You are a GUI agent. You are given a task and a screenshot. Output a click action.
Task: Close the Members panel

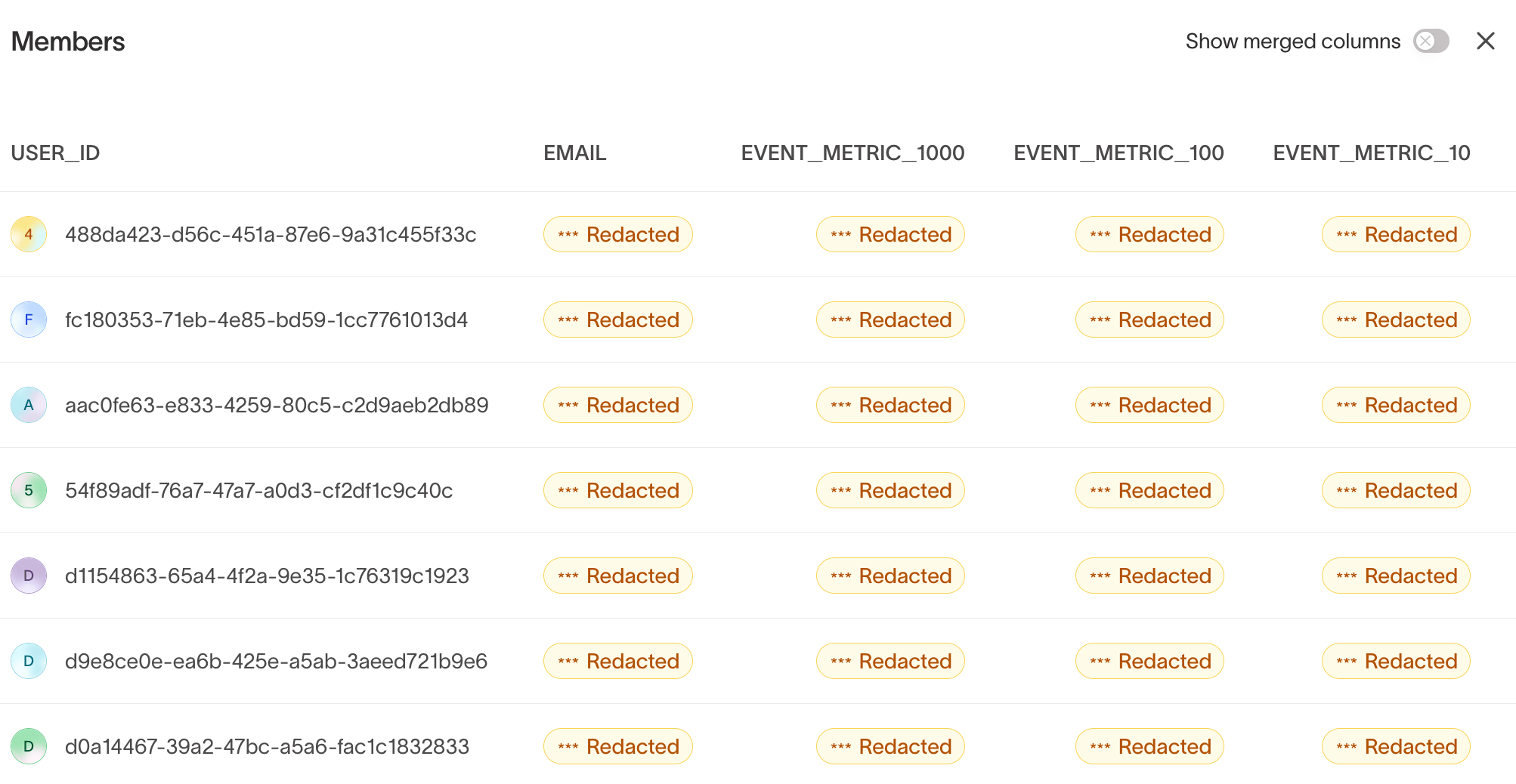point(1486,41)
